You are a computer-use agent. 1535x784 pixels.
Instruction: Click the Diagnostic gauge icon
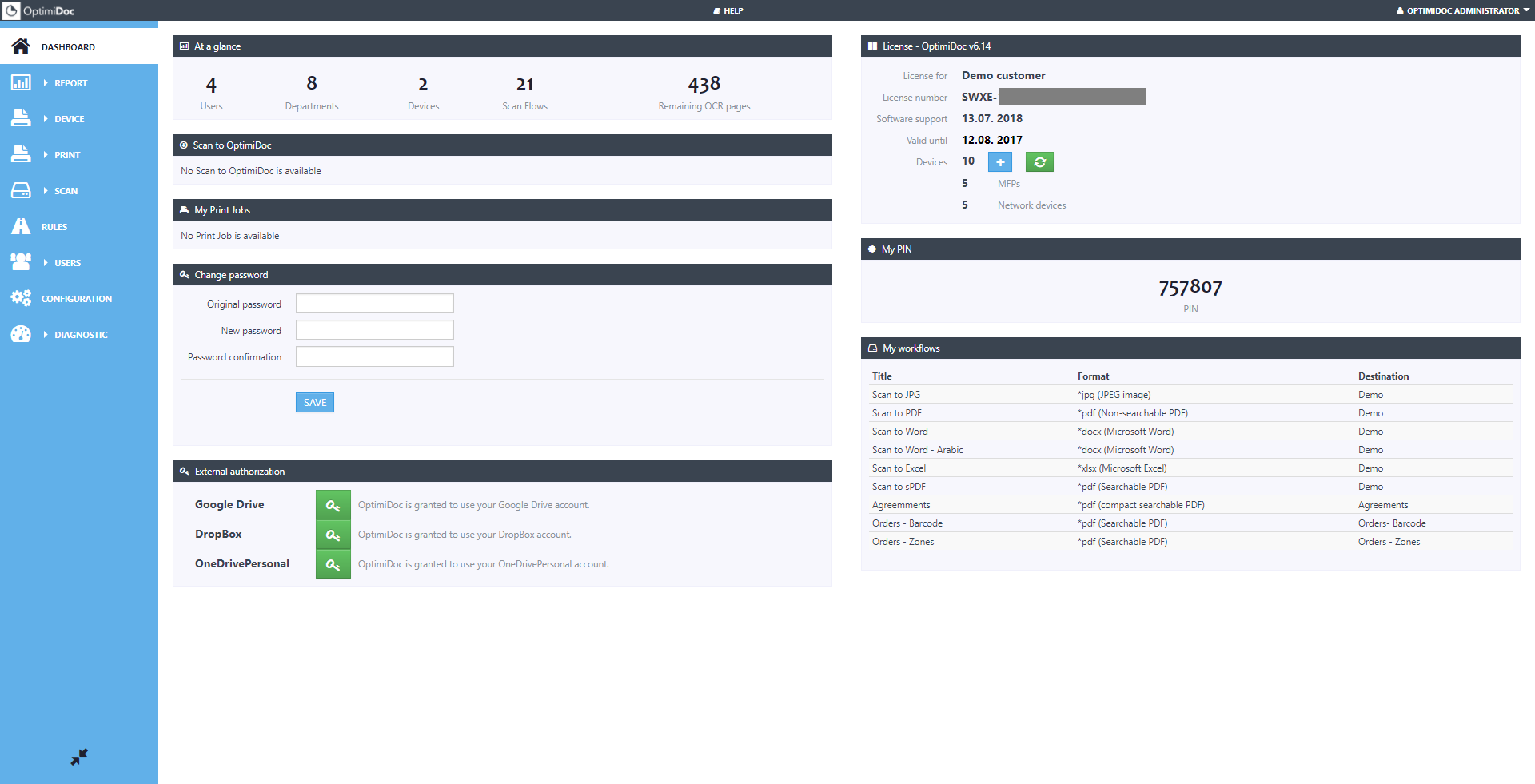21,334
